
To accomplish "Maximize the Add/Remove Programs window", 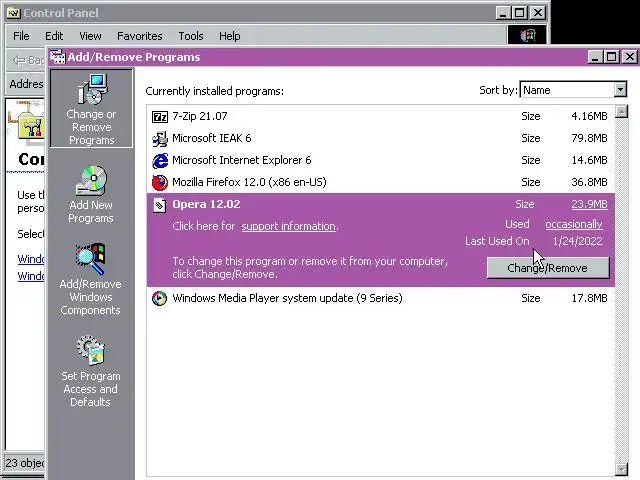I will coord(611,57).
